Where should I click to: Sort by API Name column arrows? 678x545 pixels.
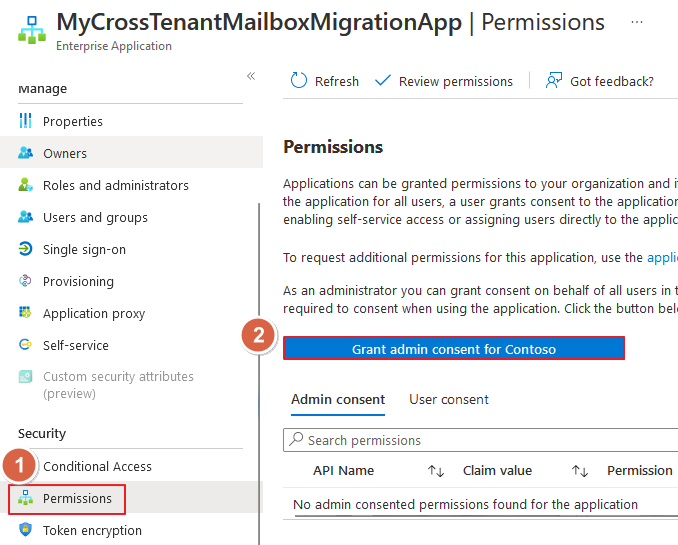[436, 471]
